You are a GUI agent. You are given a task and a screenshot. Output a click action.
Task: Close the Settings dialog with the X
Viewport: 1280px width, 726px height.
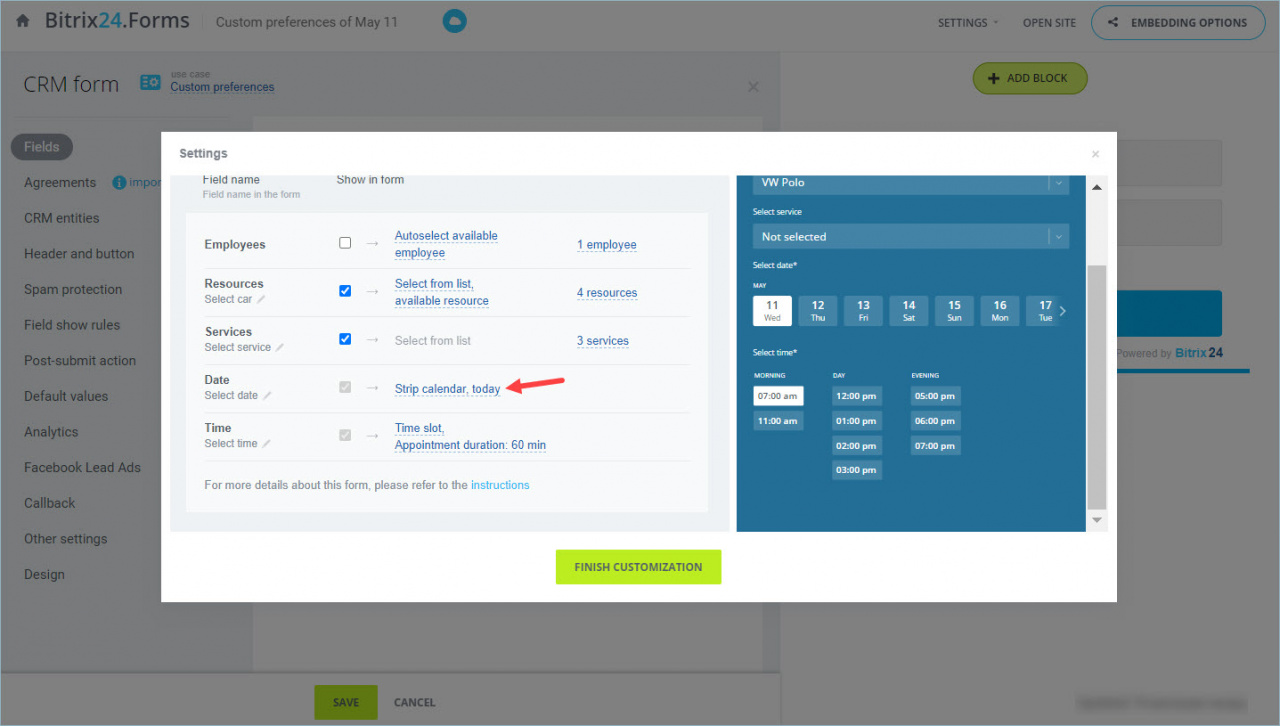click(1095, 154)
